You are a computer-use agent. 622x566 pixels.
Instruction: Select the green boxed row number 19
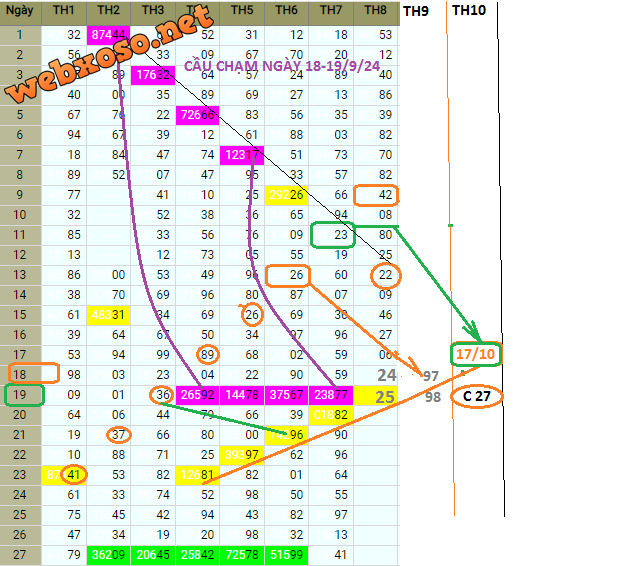pos(21,395)
